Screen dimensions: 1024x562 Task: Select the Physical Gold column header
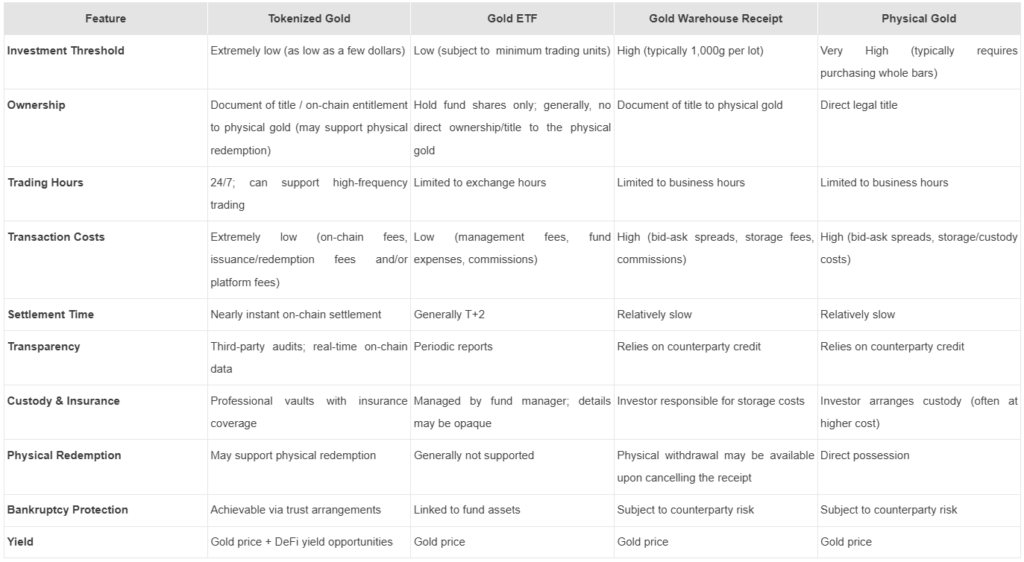pyautogui.click(x=918, y=18)
